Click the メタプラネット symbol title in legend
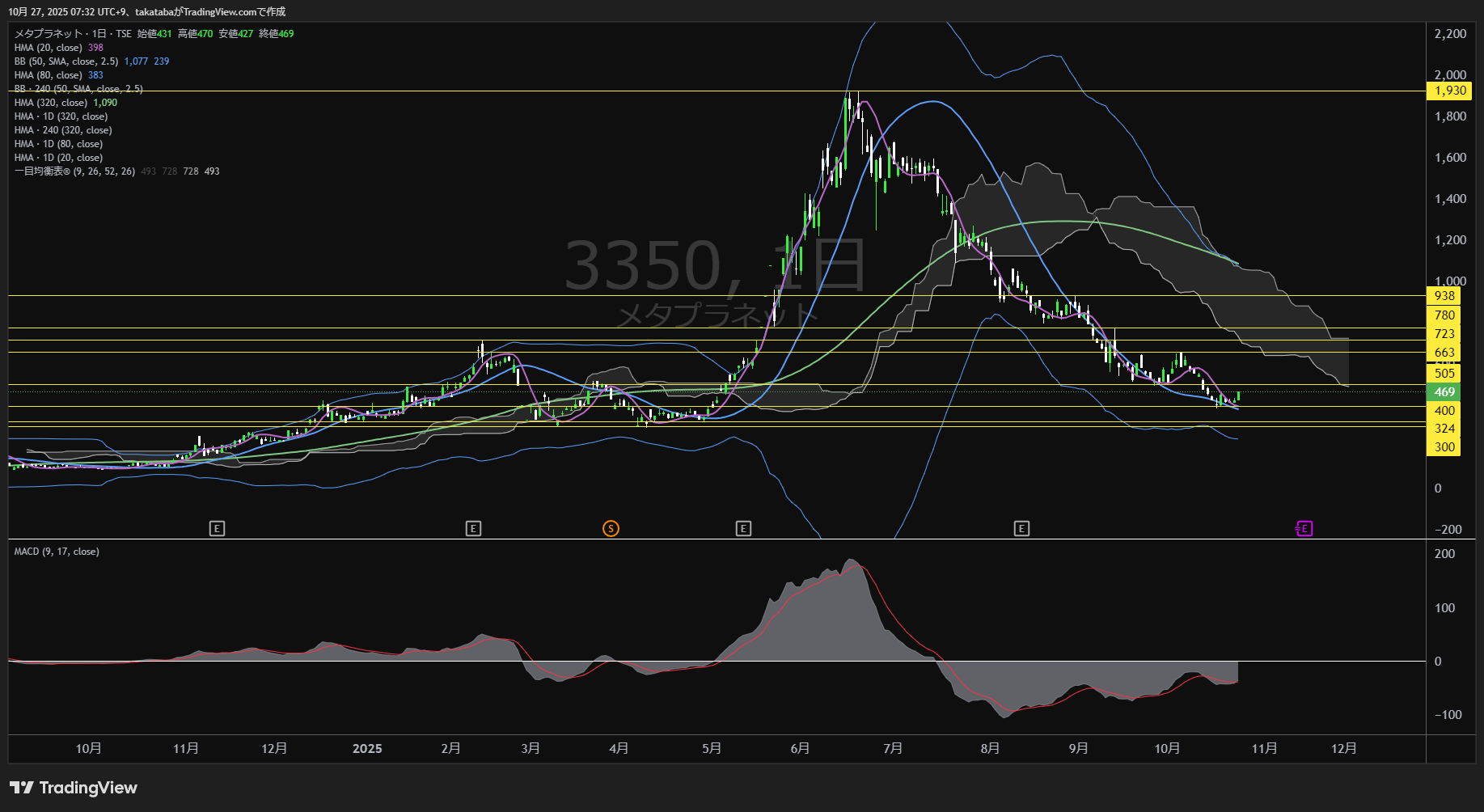Screen dimensions: 1484x812 (49, 34)
